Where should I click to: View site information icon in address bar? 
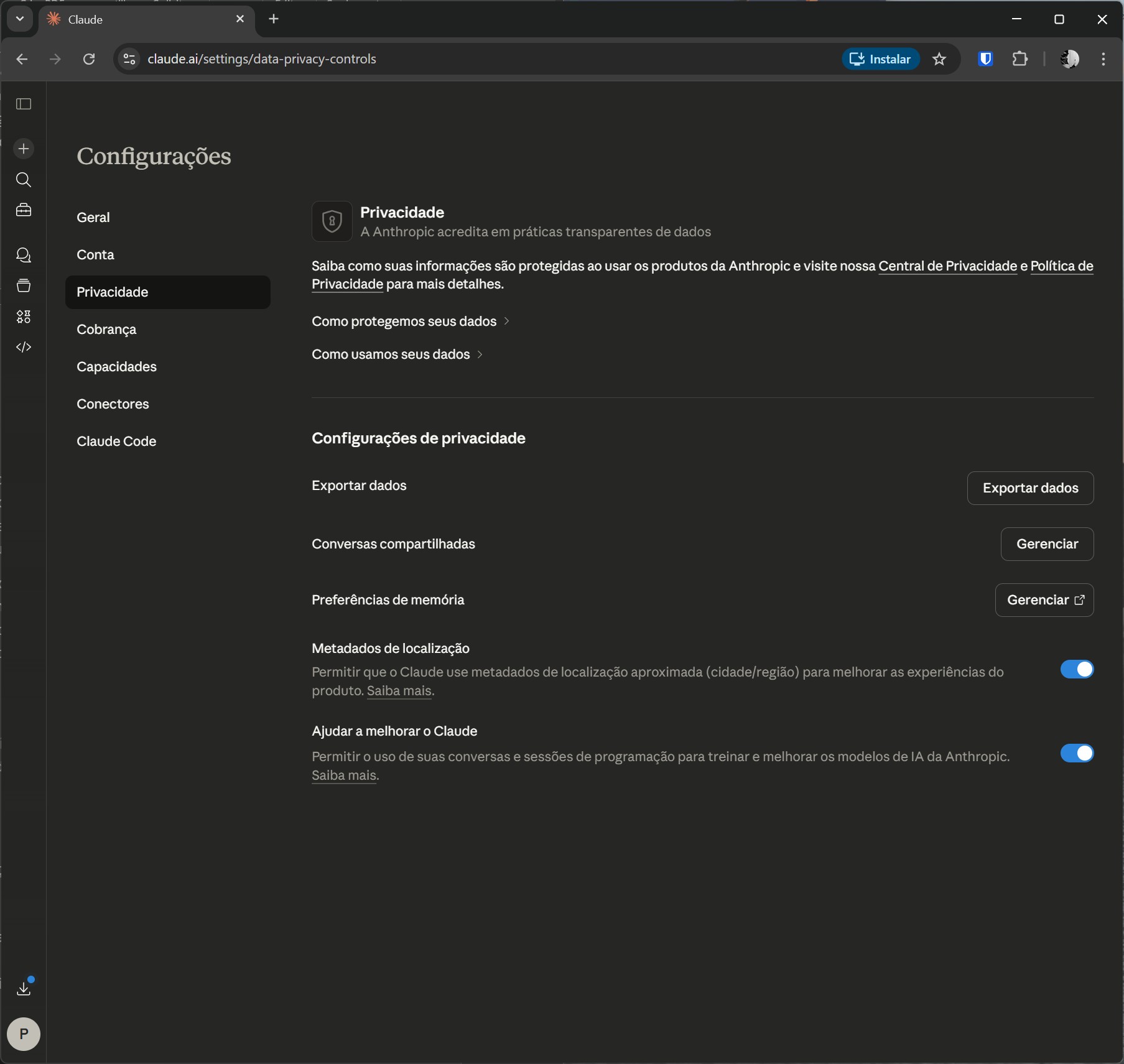(x=129, y=59)
